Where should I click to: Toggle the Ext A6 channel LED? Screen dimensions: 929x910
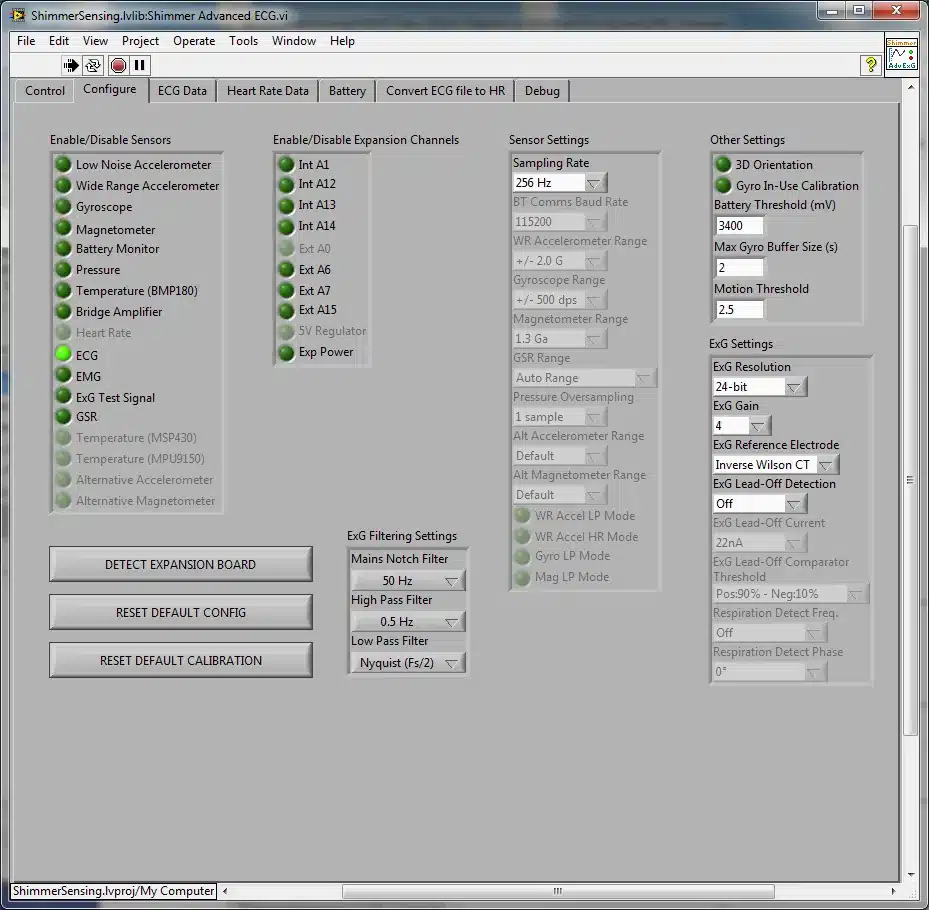point(286,270)
